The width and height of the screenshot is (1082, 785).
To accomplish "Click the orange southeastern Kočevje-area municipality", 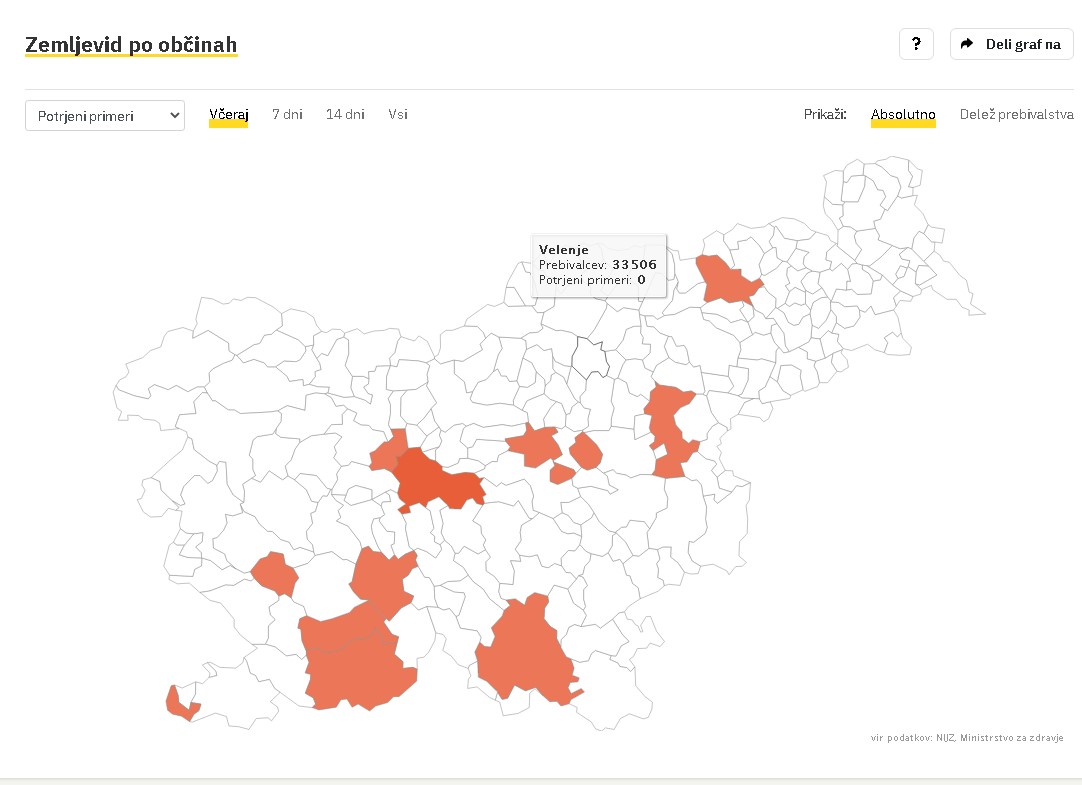I will pos(526,652).
